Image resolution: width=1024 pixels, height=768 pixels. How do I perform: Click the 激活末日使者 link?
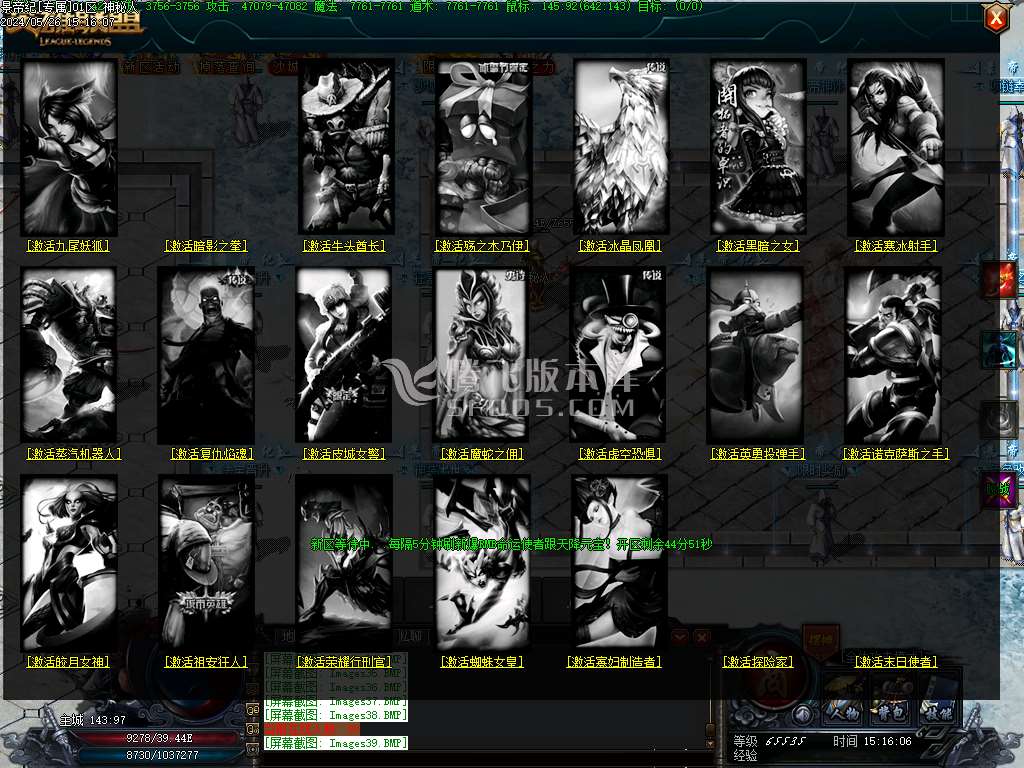coord(896,662)
